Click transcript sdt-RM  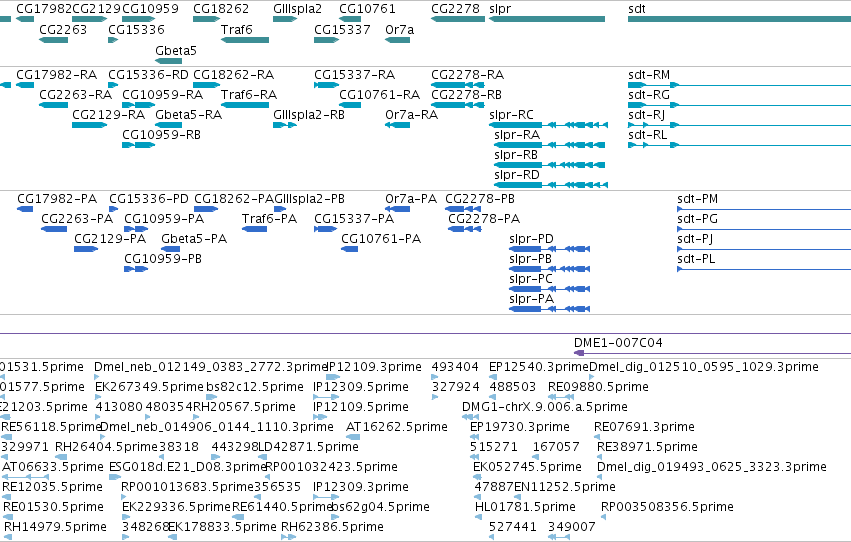point(739,85)
